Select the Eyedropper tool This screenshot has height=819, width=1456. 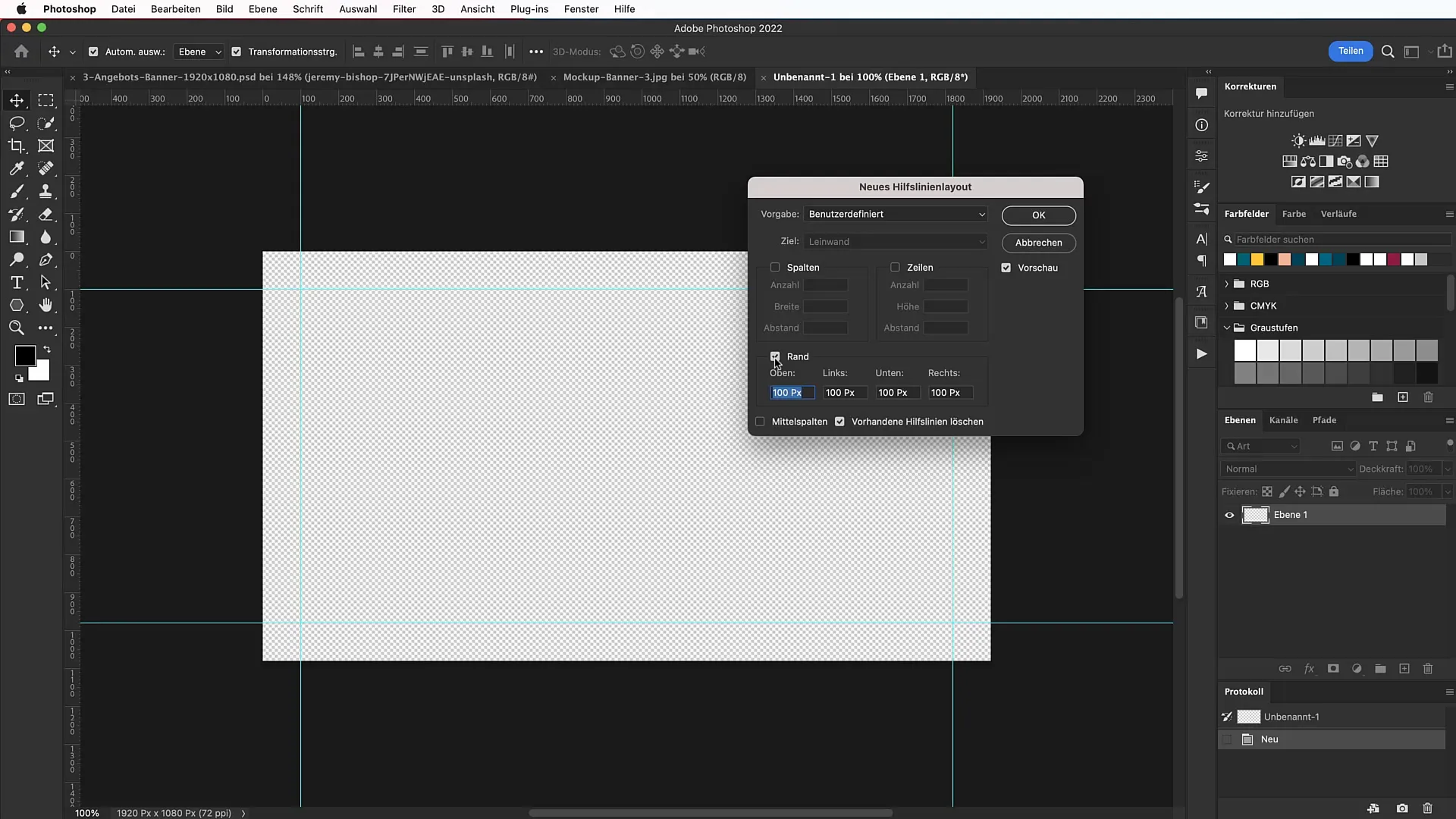coord(17,168)
